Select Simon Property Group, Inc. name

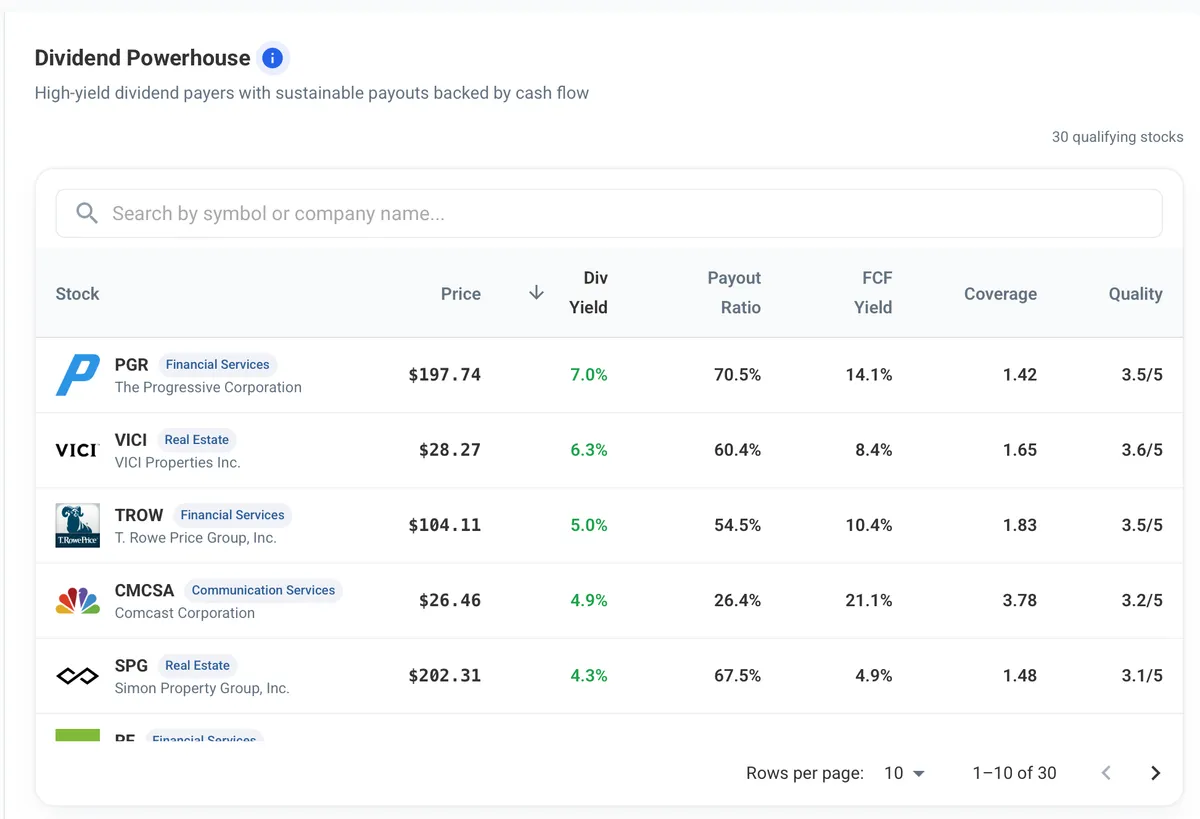[202, 688]
